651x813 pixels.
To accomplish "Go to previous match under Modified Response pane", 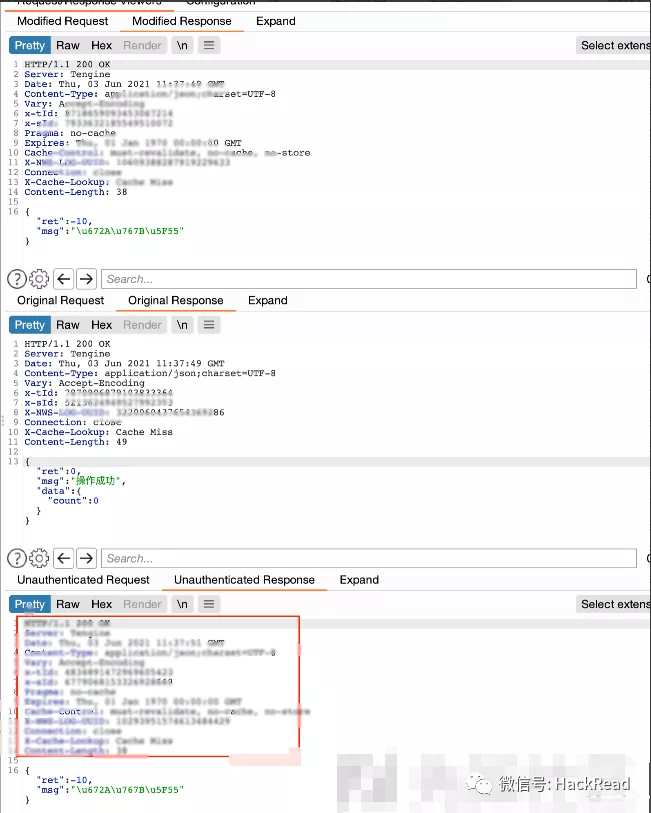I will pyautogui.click(x=64, y=279).
